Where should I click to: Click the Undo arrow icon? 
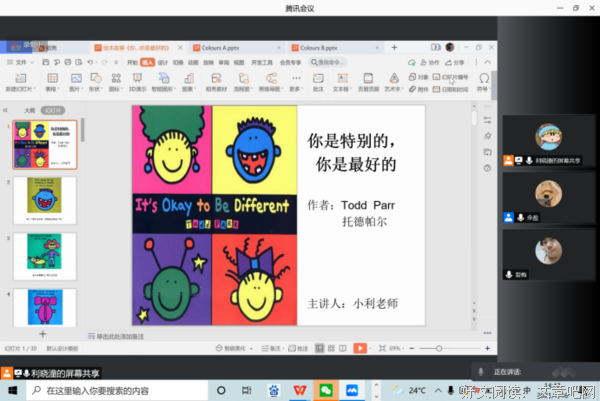[x=90, y=62]
